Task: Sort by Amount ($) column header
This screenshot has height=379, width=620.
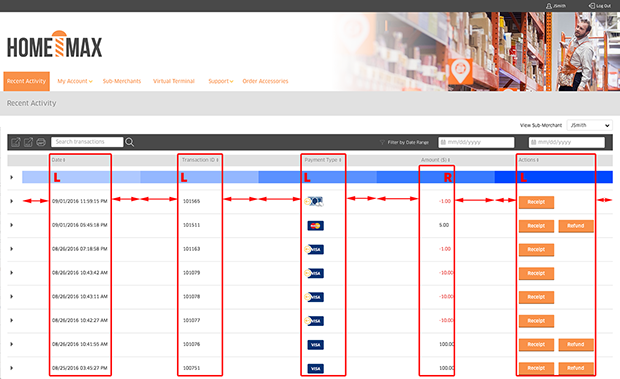Action: tap(436, 160)
